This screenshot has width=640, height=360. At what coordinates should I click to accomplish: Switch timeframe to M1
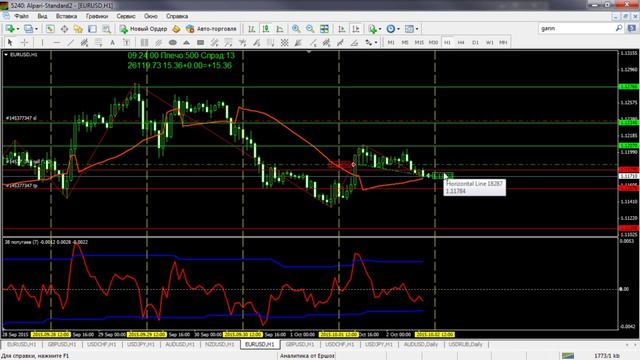391,42
